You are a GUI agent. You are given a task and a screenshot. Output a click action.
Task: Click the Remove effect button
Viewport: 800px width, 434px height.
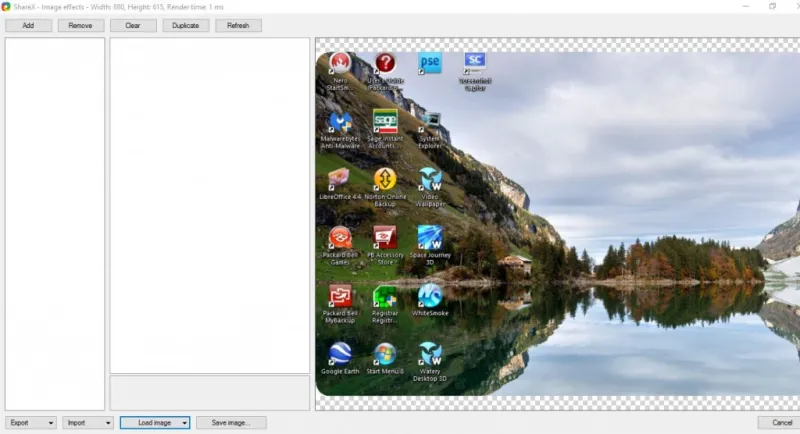81,25
